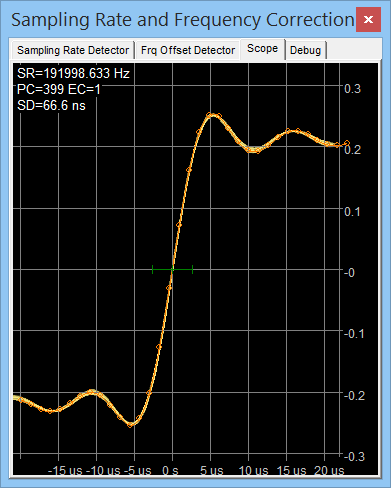Screen dimensions: 391x488
Task: Click the green zero-crossing marker on scope
Action: click(172, 269)
